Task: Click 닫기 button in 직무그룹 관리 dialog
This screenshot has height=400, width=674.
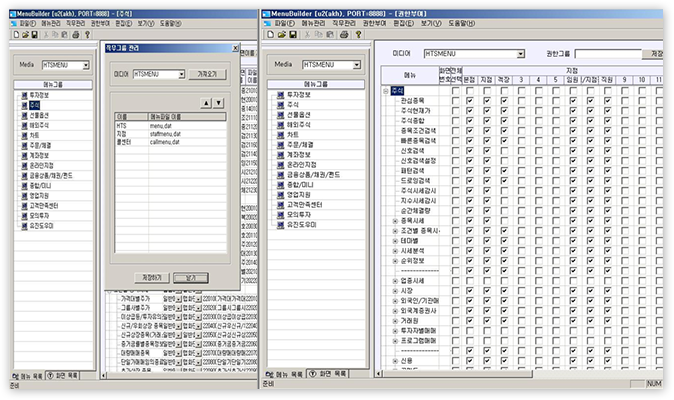Action: [191, 278]
